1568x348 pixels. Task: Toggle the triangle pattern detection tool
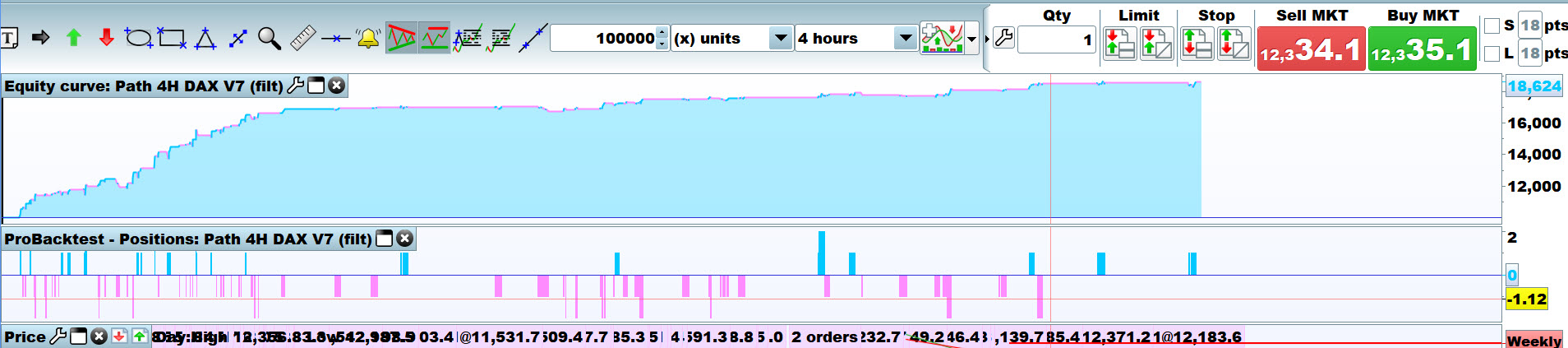(x=401, y=38)
